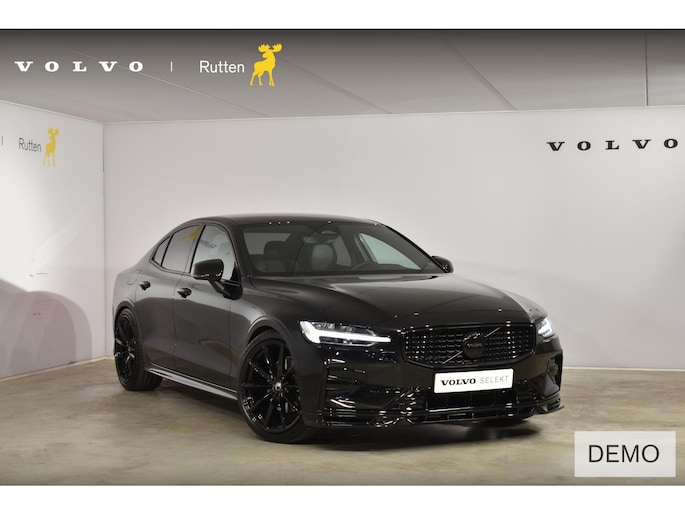The image size is (685, 514).
Task: Click the Volvo iron mark emblem on grille
Action: click(x=473, y=347)
